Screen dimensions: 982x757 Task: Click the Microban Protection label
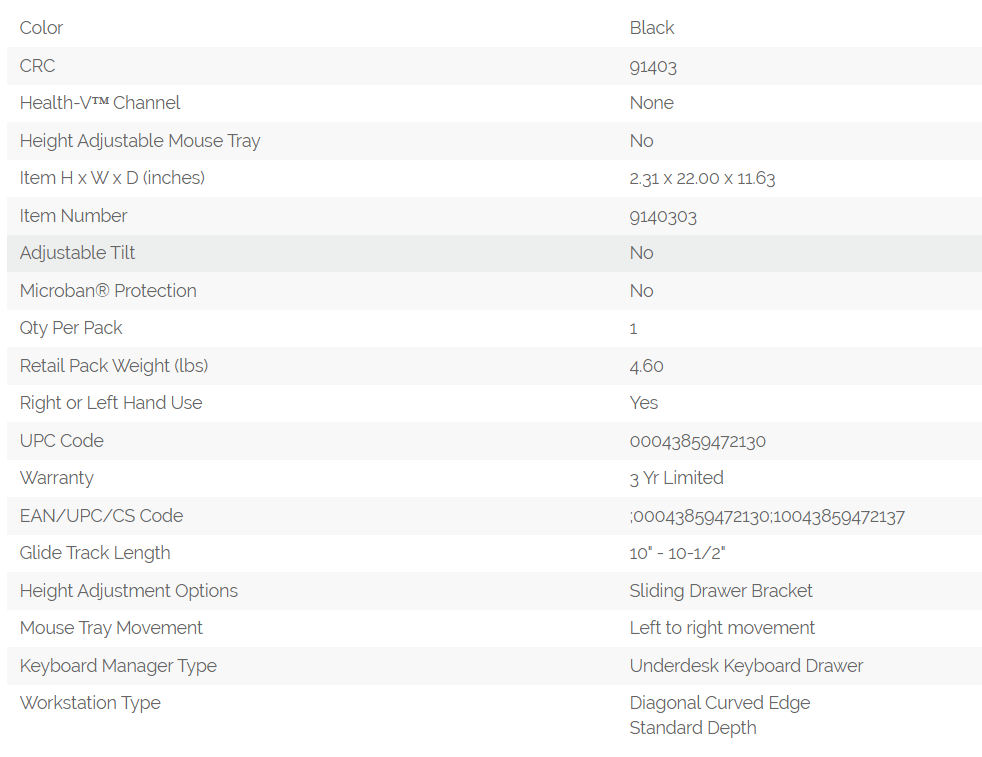108,291
